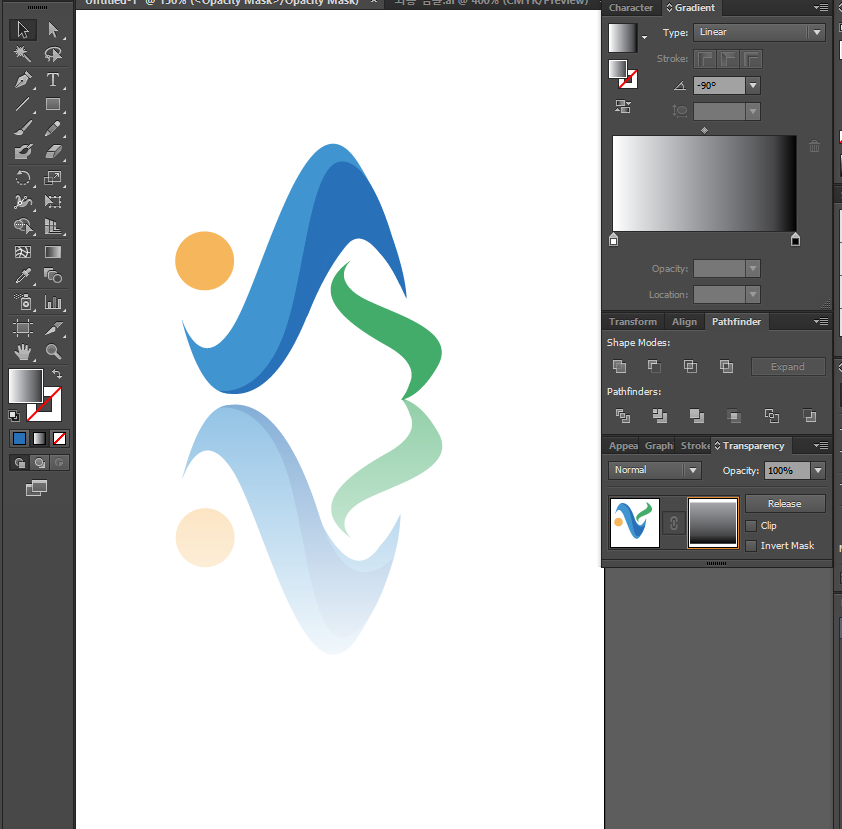Switch to Character tab
The image size is (842, 829).
(x=631, y=8)
